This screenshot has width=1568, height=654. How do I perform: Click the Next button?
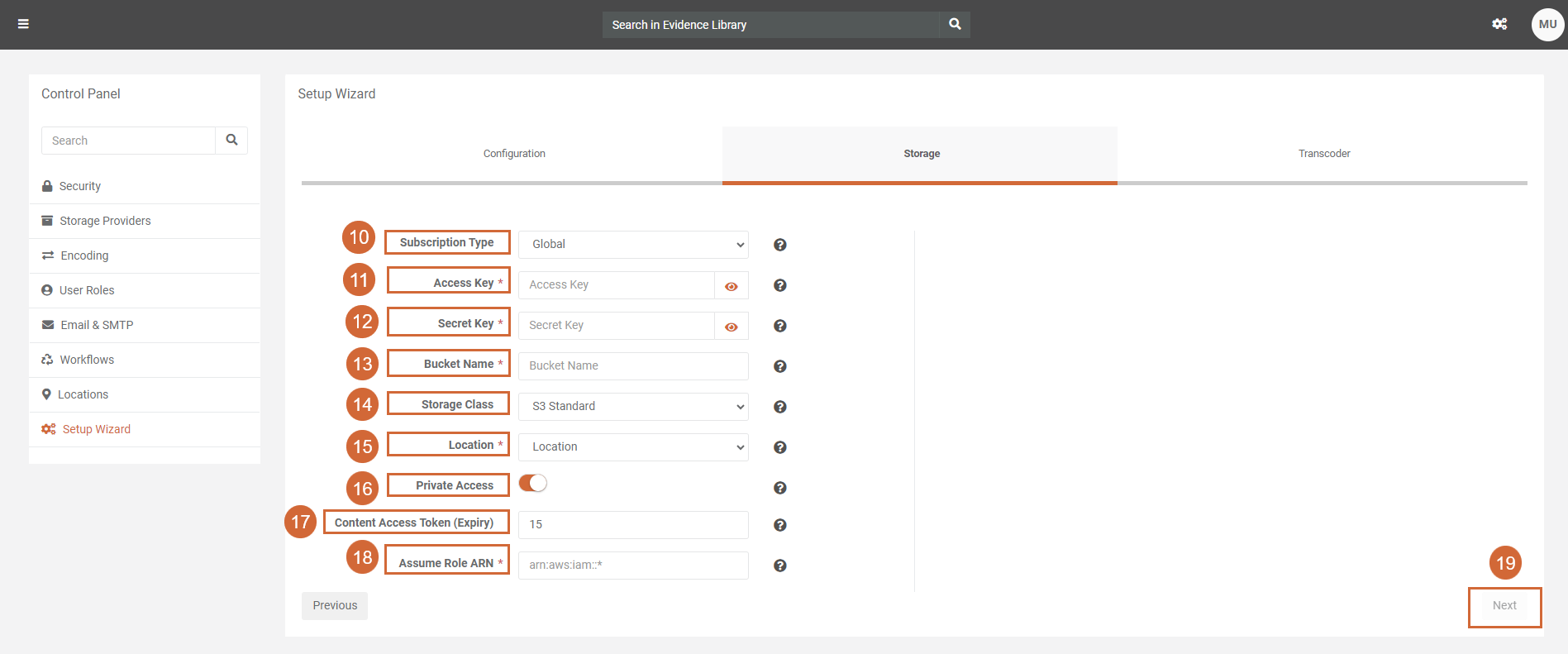(x=1504, y=606)
